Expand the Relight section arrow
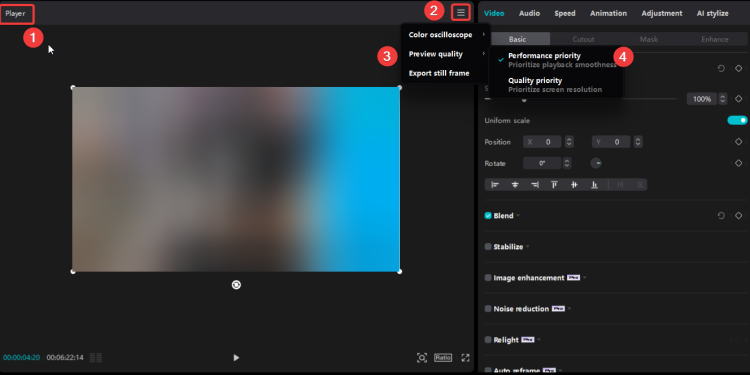This screenshot has width=750, height=375. (539, 340)
